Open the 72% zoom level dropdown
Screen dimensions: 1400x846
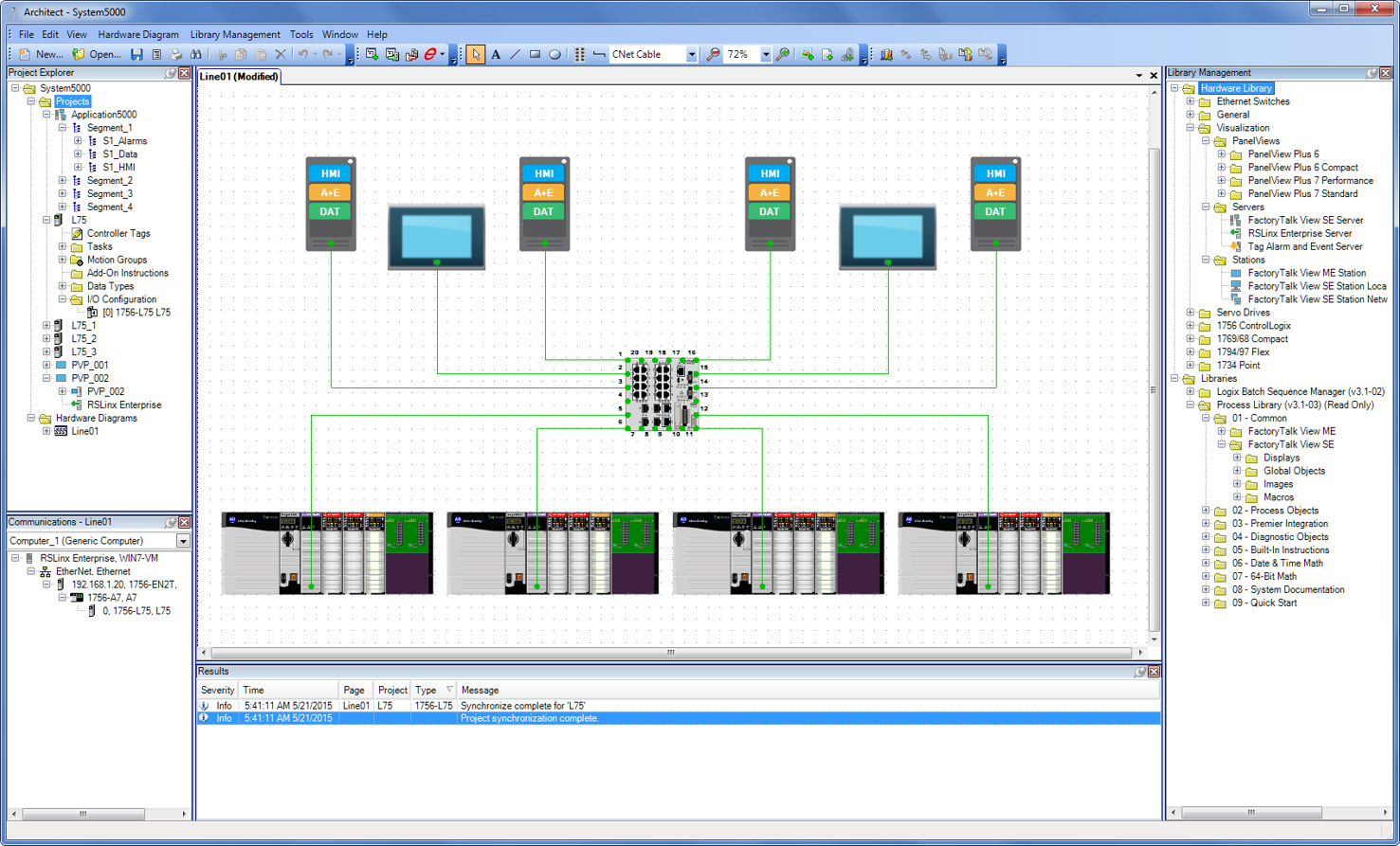(765, 55)
